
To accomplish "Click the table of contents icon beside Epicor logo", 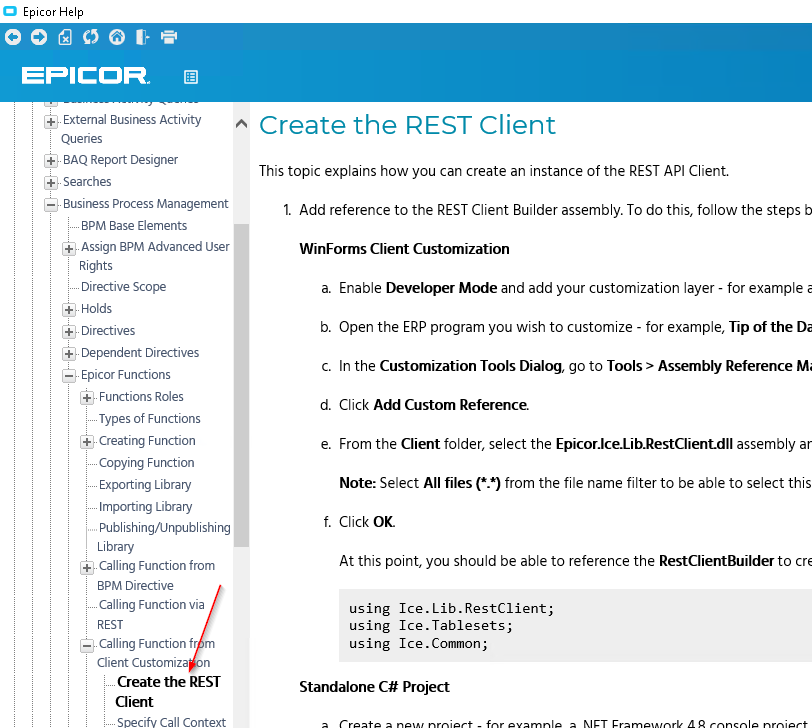I will pos(191,77).
